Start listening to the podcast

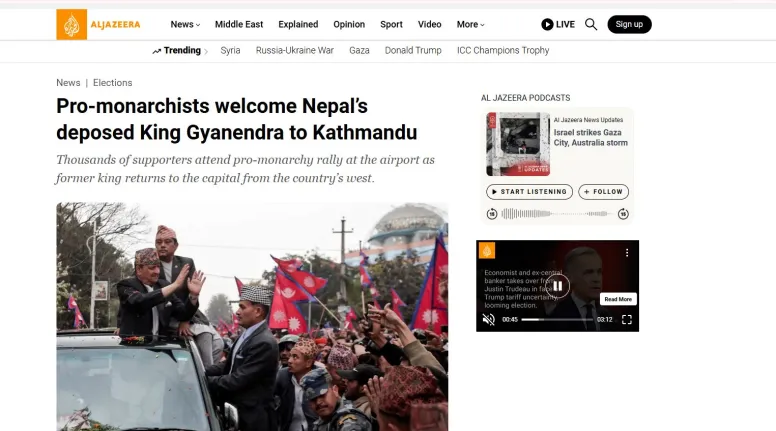coord(529,192)
